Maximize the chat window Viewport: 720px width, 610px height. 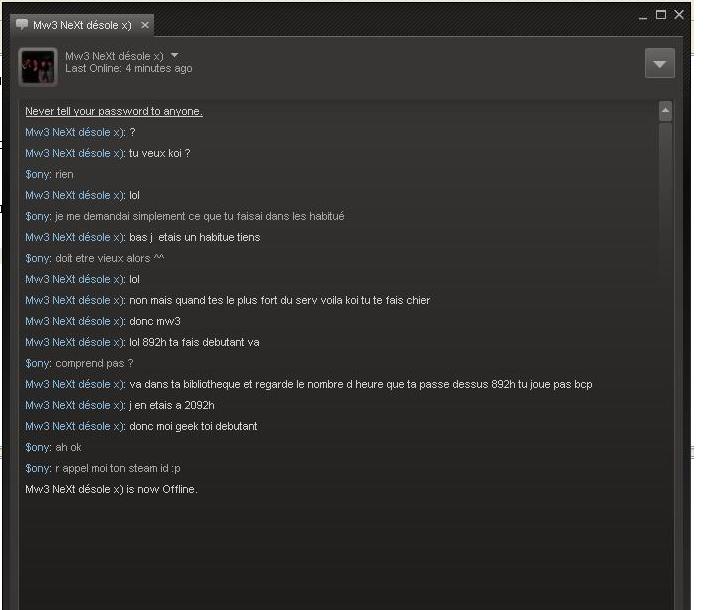661,15
